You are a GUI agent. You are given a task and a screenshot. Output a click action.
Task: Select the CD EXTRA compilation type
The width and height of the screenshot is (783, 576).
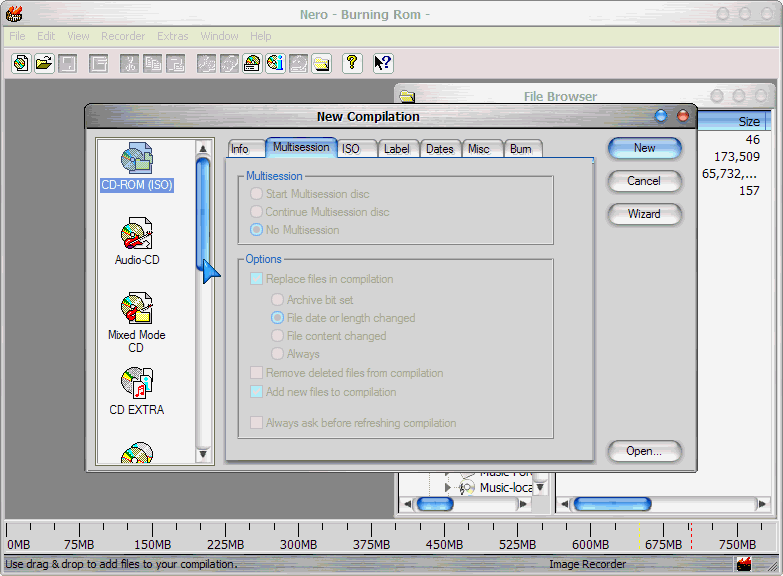pyautogui.click(x=136, y=391)
